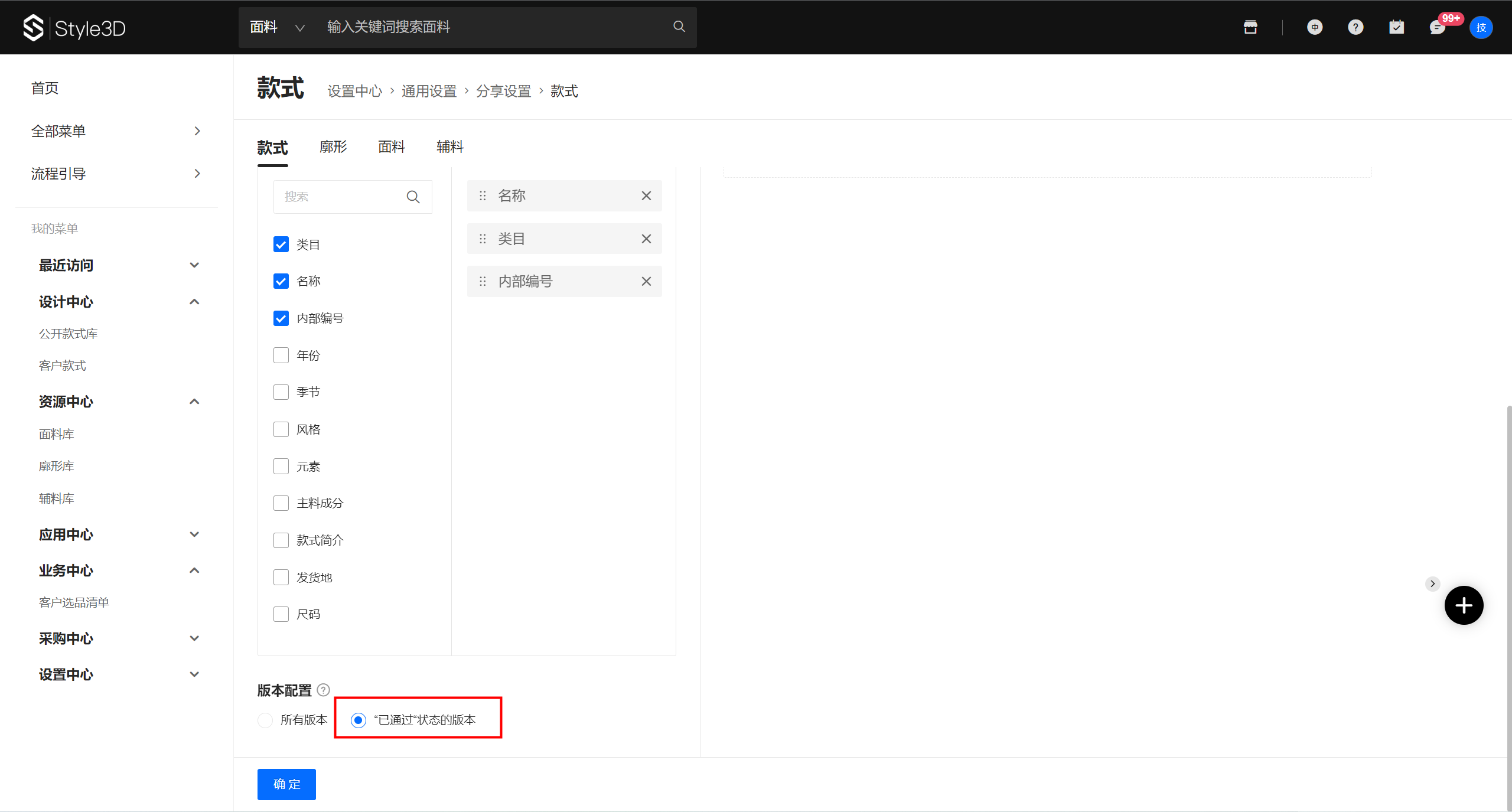Click the search magnifier in top bar

(679, 27)
